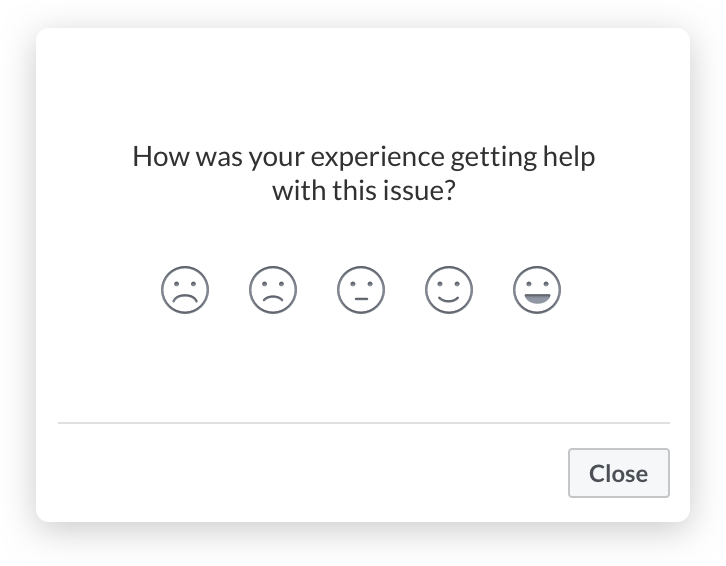The width and height of the screenshot is (726, 566).
Task: Rate the experience as best with last face
Action: tap(537, 290)
